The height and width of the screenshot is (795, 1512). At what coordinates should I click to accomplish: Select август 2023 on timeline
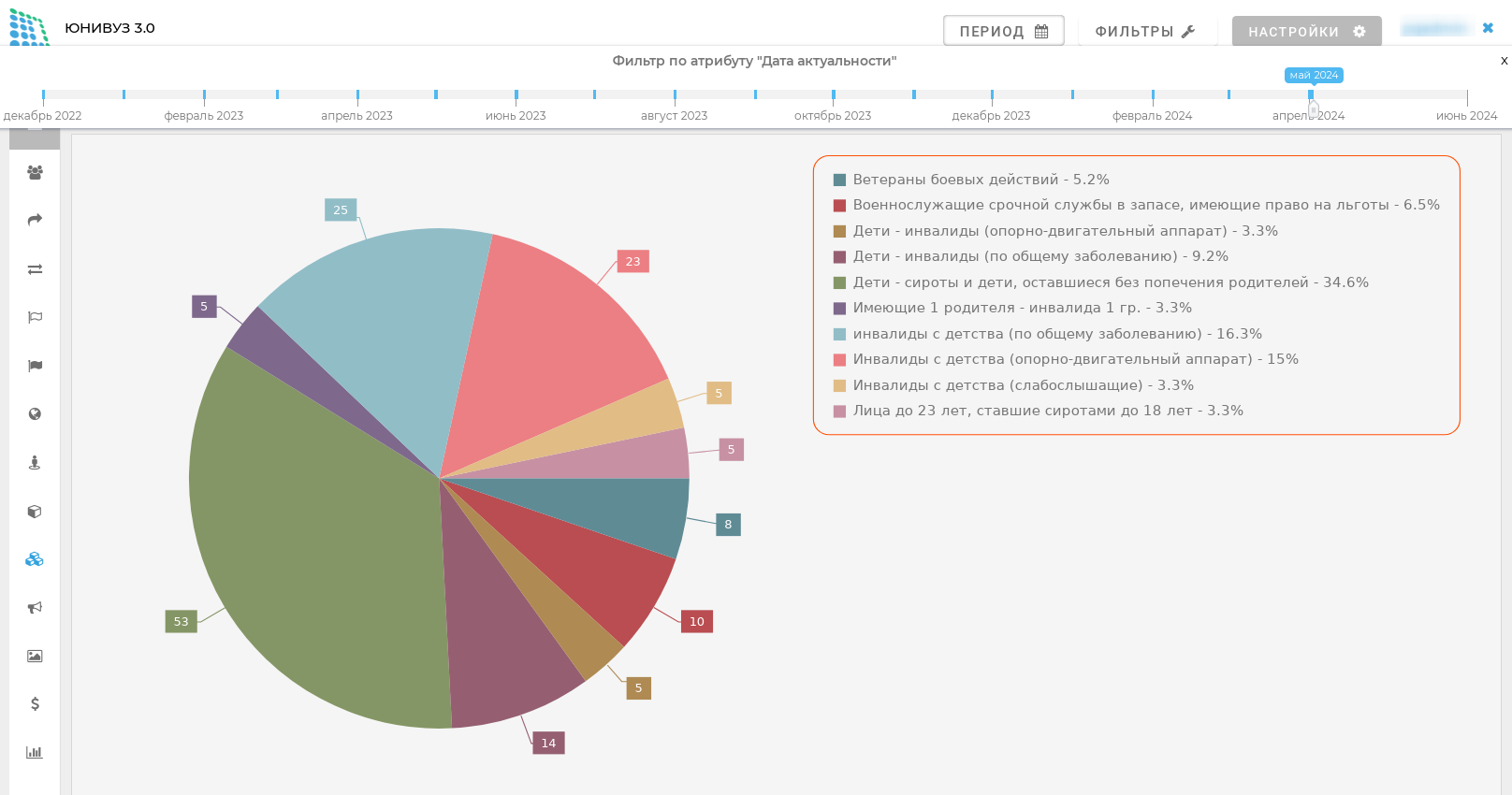[x=675, y=116]
